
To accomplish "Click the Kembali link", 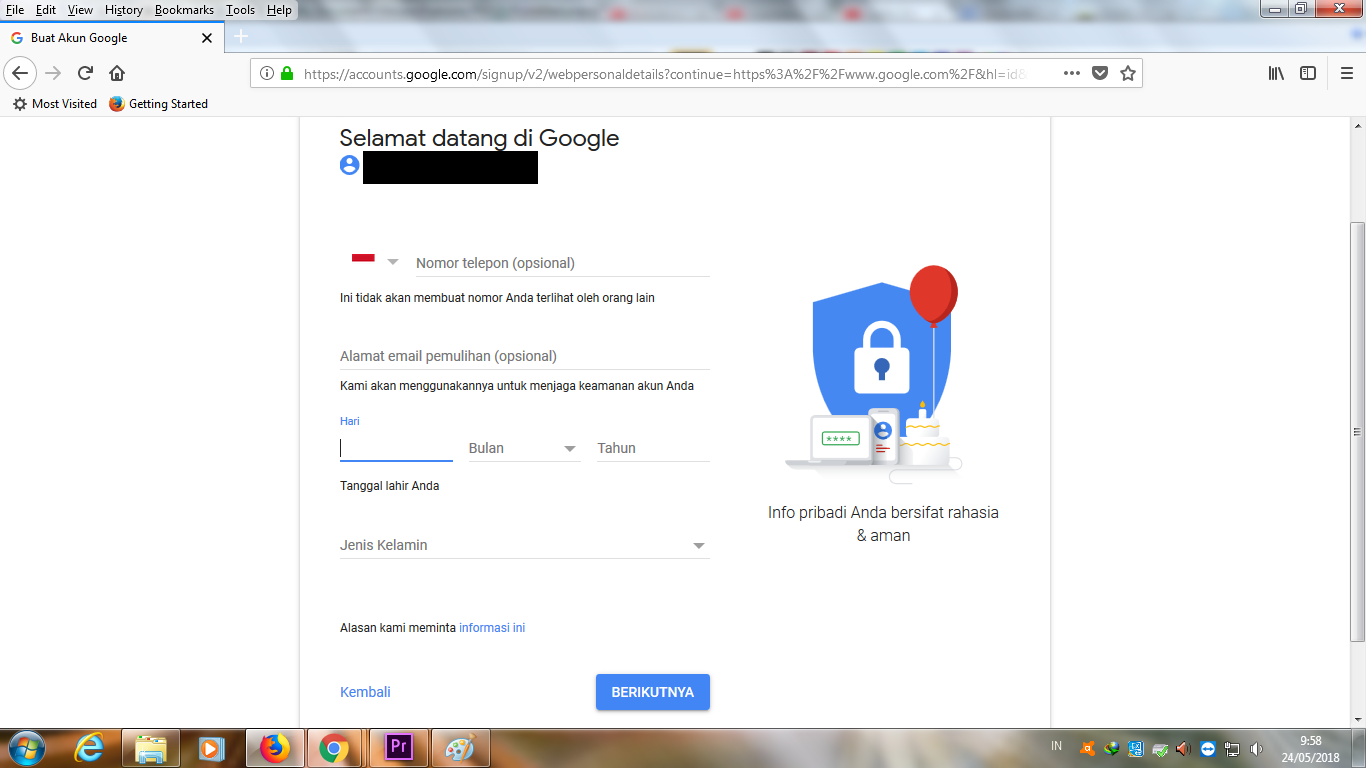I will [x=365, y=692].
